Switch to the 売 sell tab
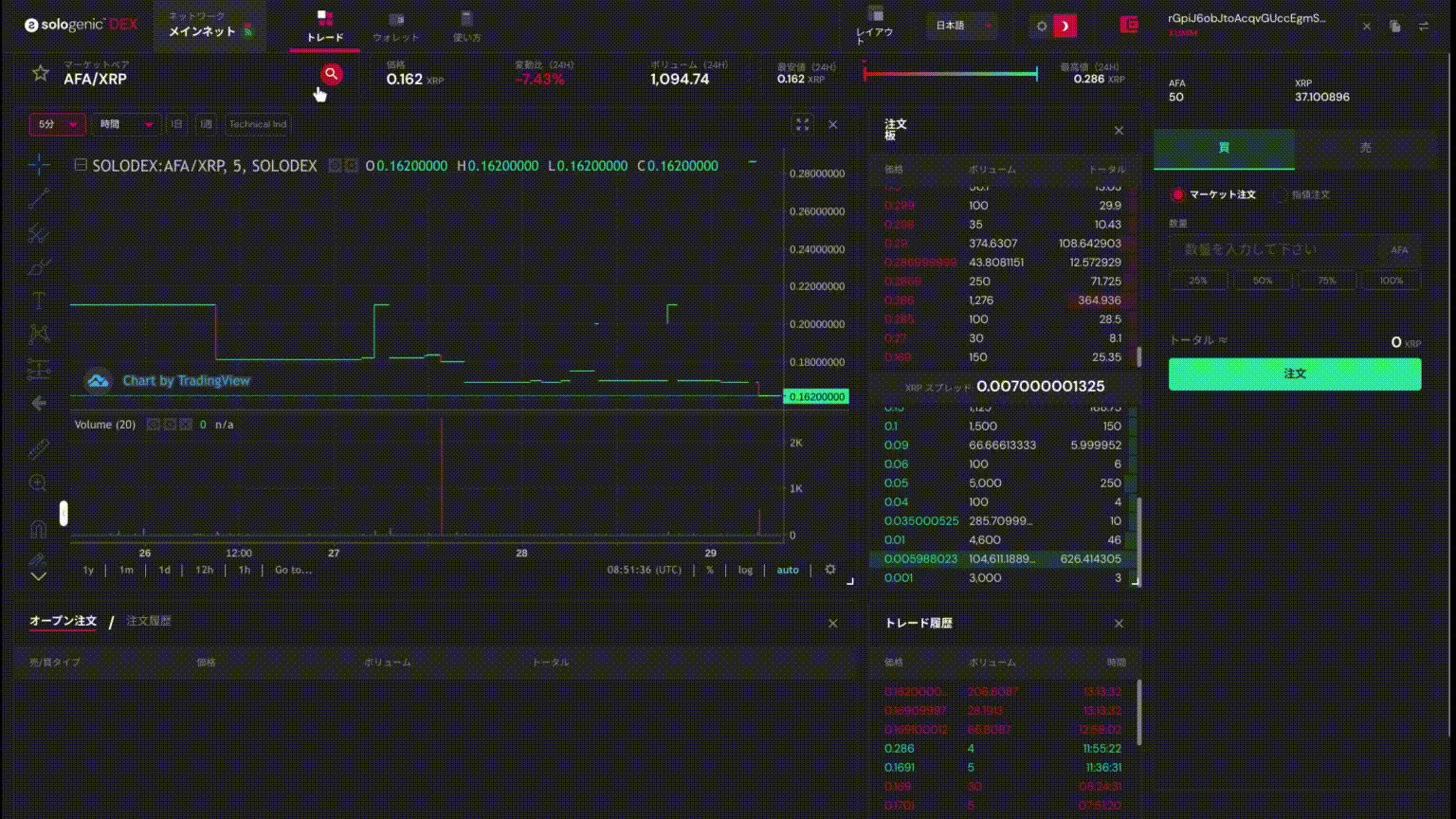Viewport: 1456px width, 819px height. [x=1365, y=149]
